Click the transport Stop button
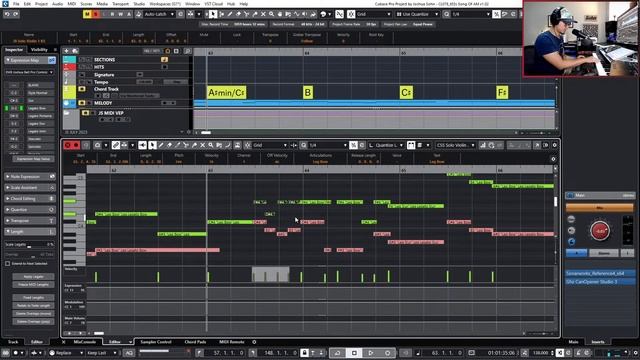The width and height of the screenshot is (640, 360). pyautogui.click(x=354, y=353)
